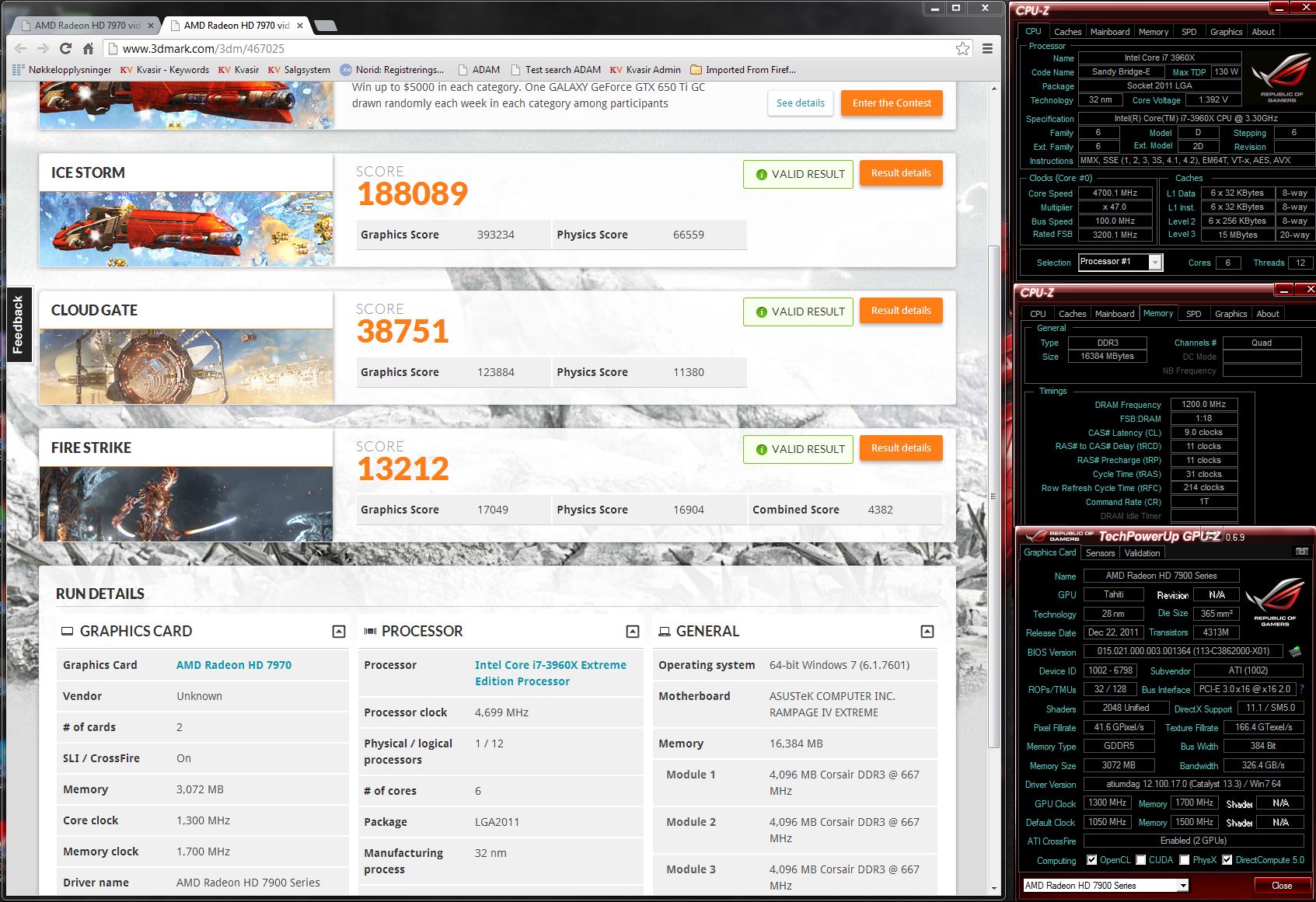Open the AMD Radeon HD 7970 link
The height and width of the screenshot is (902, 1316).
coord(234,665)
